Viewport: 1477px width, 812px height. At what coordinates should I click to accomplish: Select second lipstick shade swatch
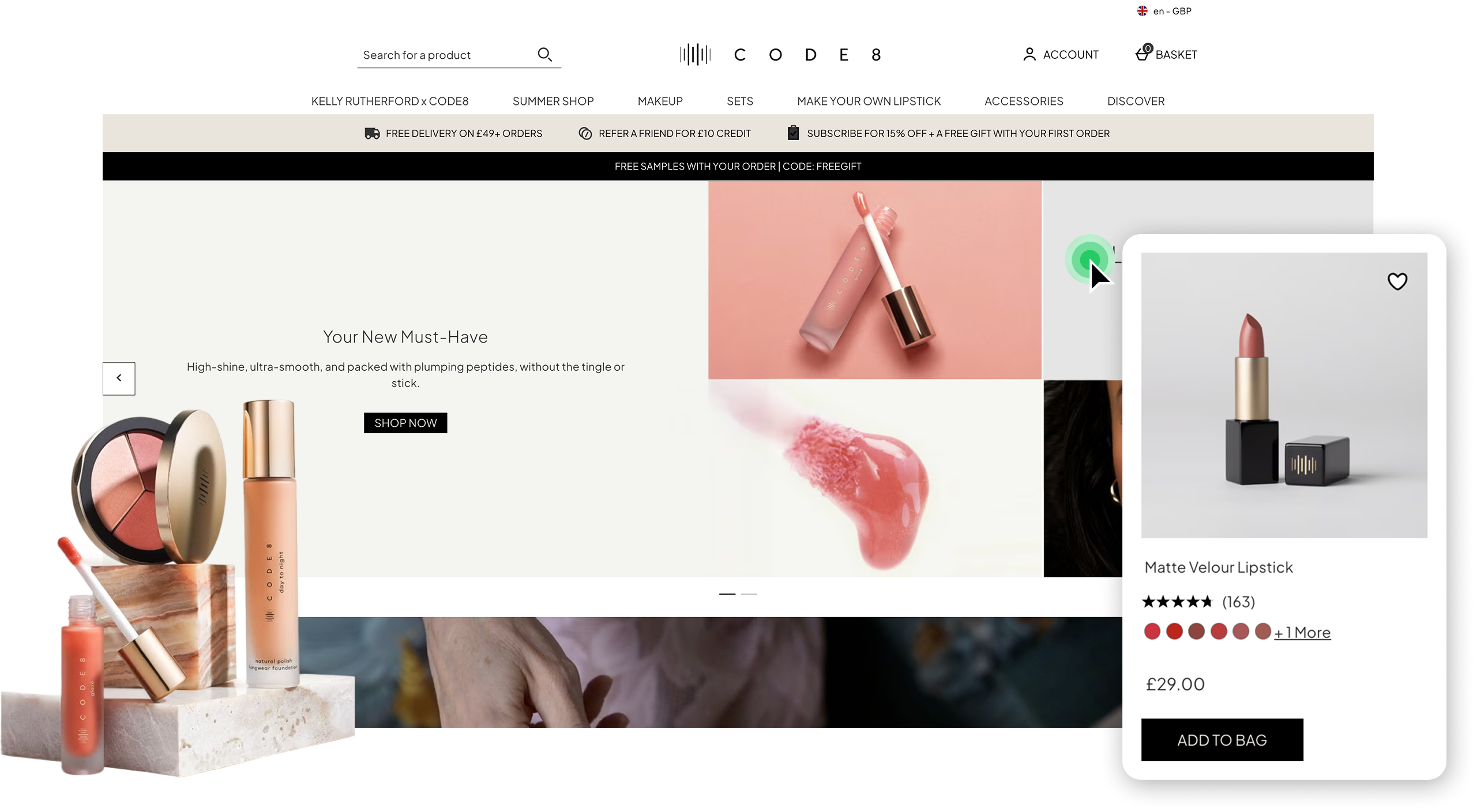(x=1174, y=631)
